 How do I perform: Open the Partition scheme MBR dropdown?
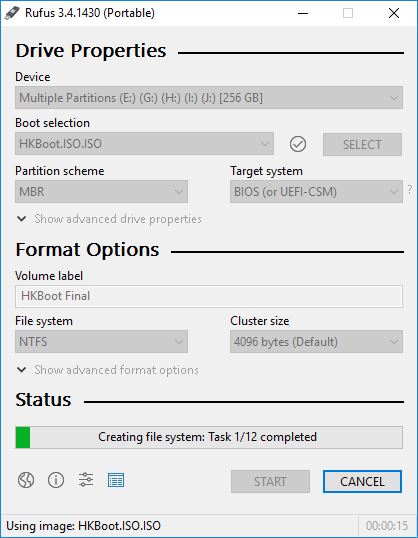point(101,191)
